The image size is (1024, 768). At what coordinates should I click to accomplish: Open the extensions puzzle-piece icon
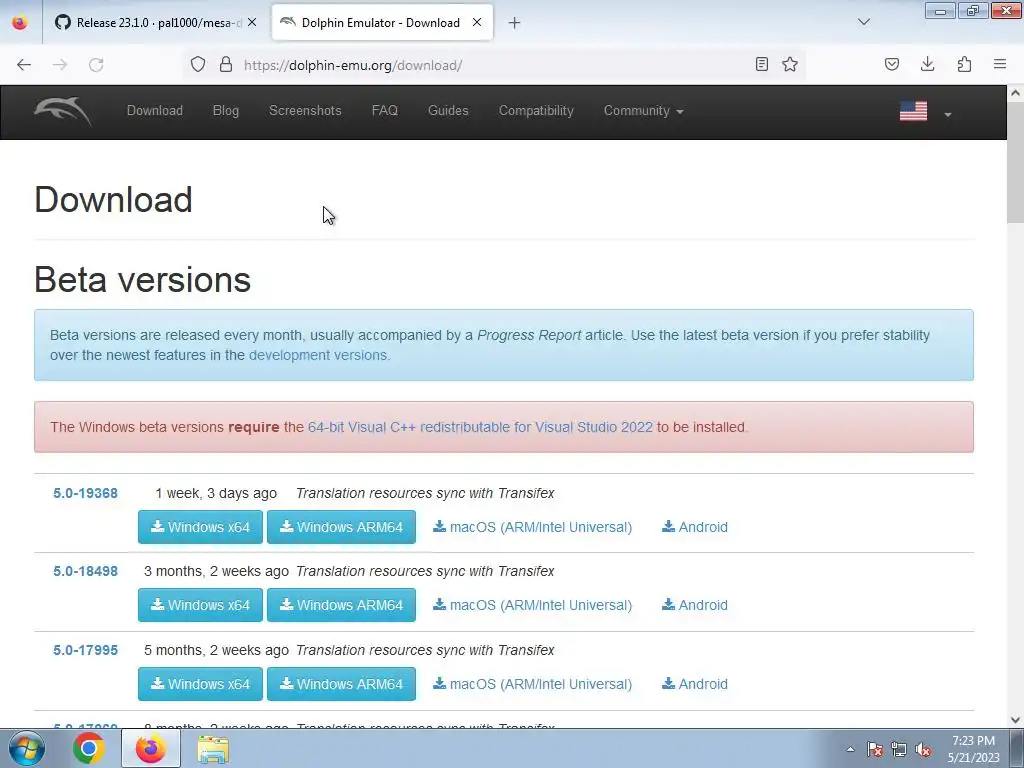point(964,64)
